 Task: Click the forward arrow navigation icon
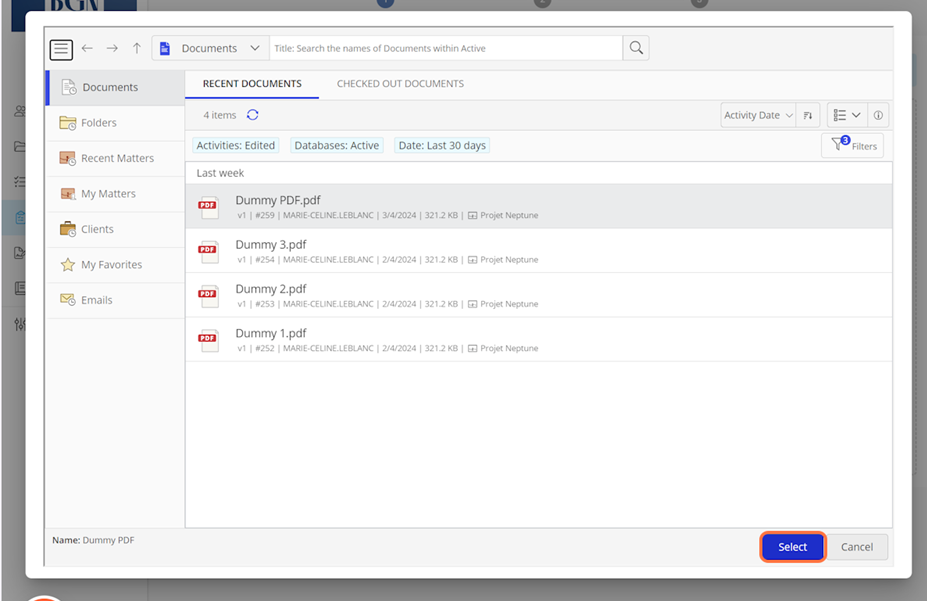tap(112, 48)
